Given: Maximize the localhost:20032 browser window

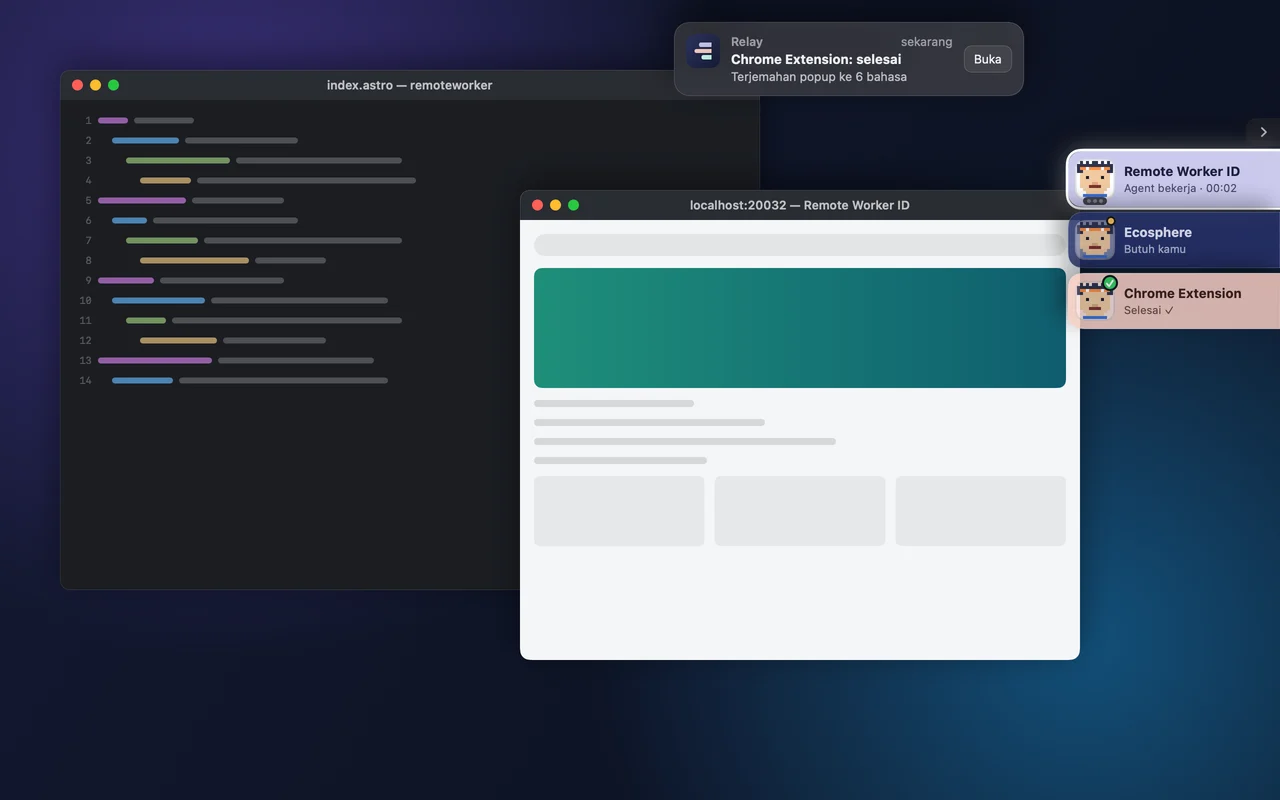Looking at the screenshot, I should 573,205.
